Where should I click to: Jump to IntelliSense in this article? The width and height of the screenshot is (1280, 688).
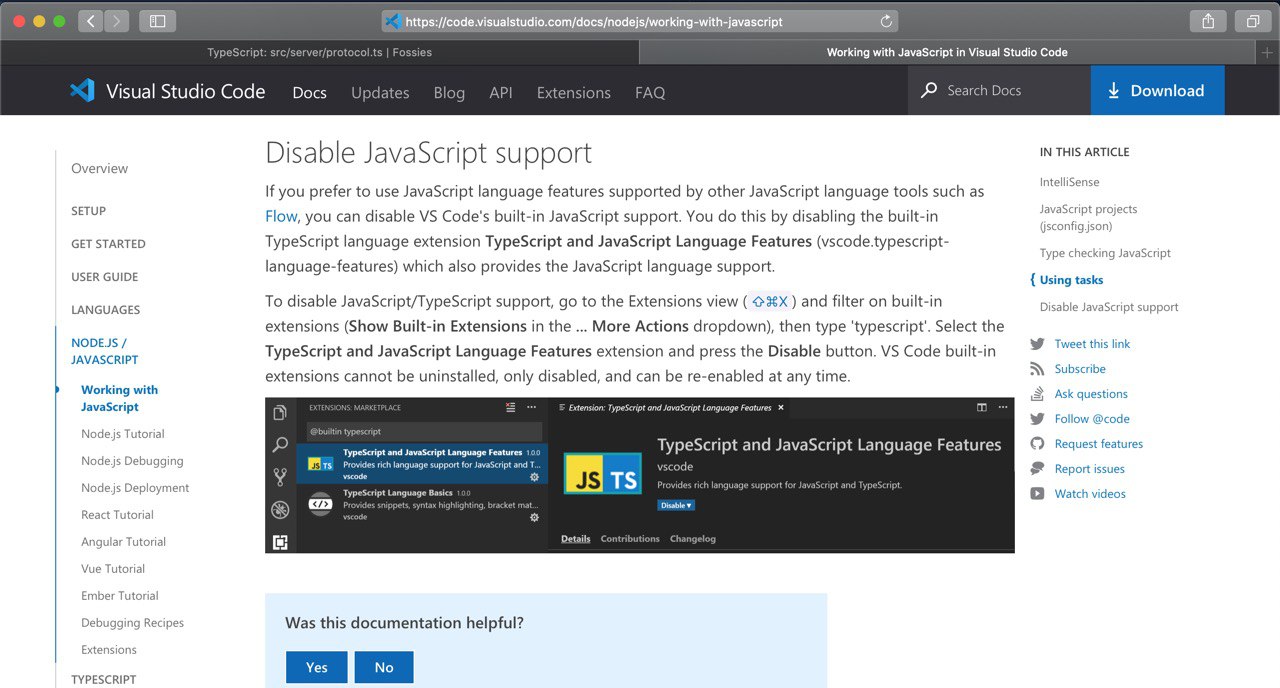click(1069, 182)
